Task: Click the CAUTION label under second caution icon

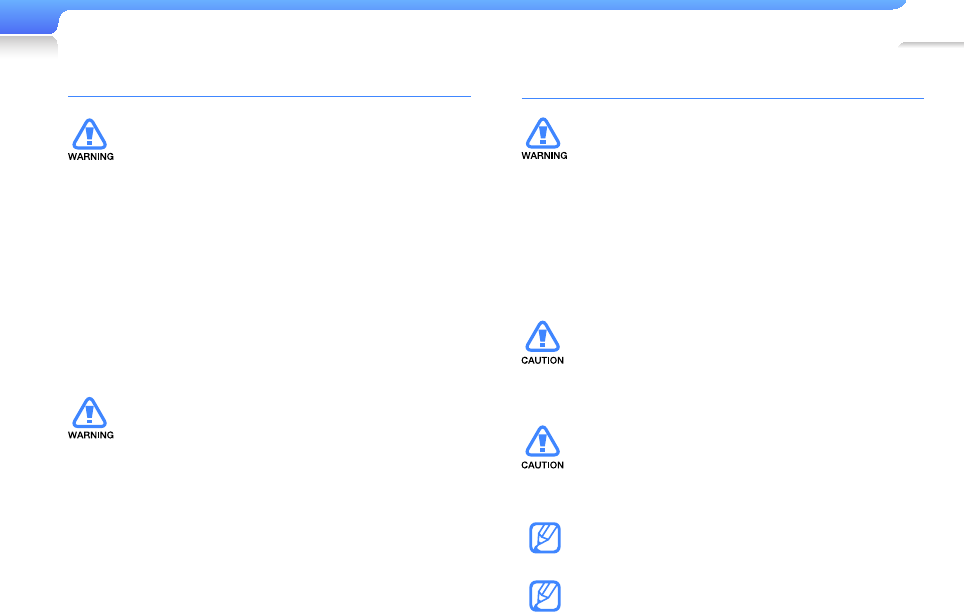Action: pos(542,465)
